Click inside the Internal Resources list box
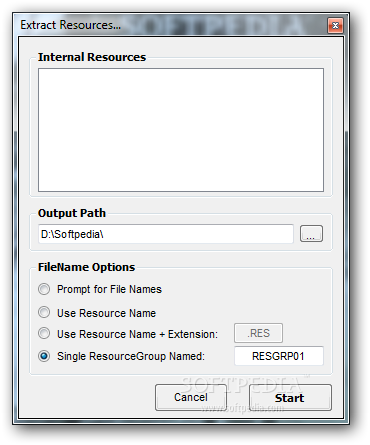This screenshot has width=370, height=445. coord(181,130)
